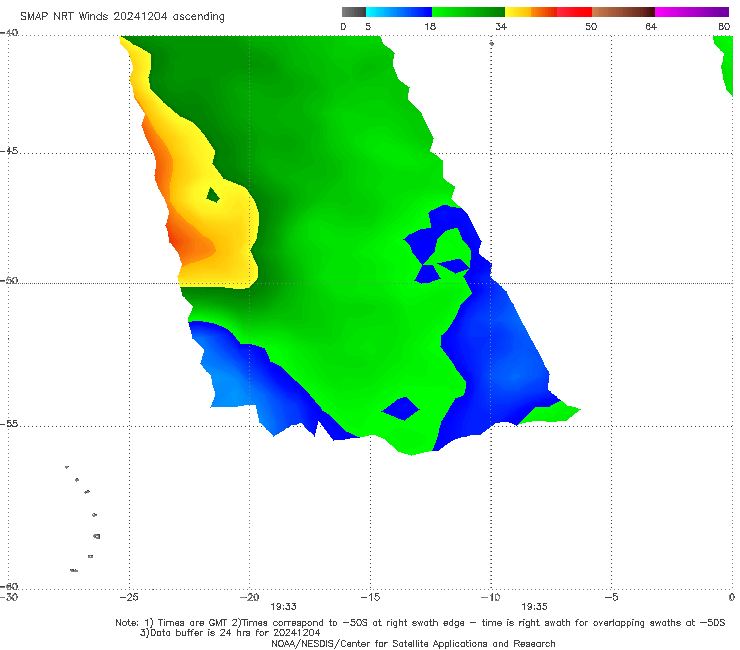This screenshot has height=650, width=740.
Task: Click the NOAA/NESDIS credit line
Action: point(413,643)
